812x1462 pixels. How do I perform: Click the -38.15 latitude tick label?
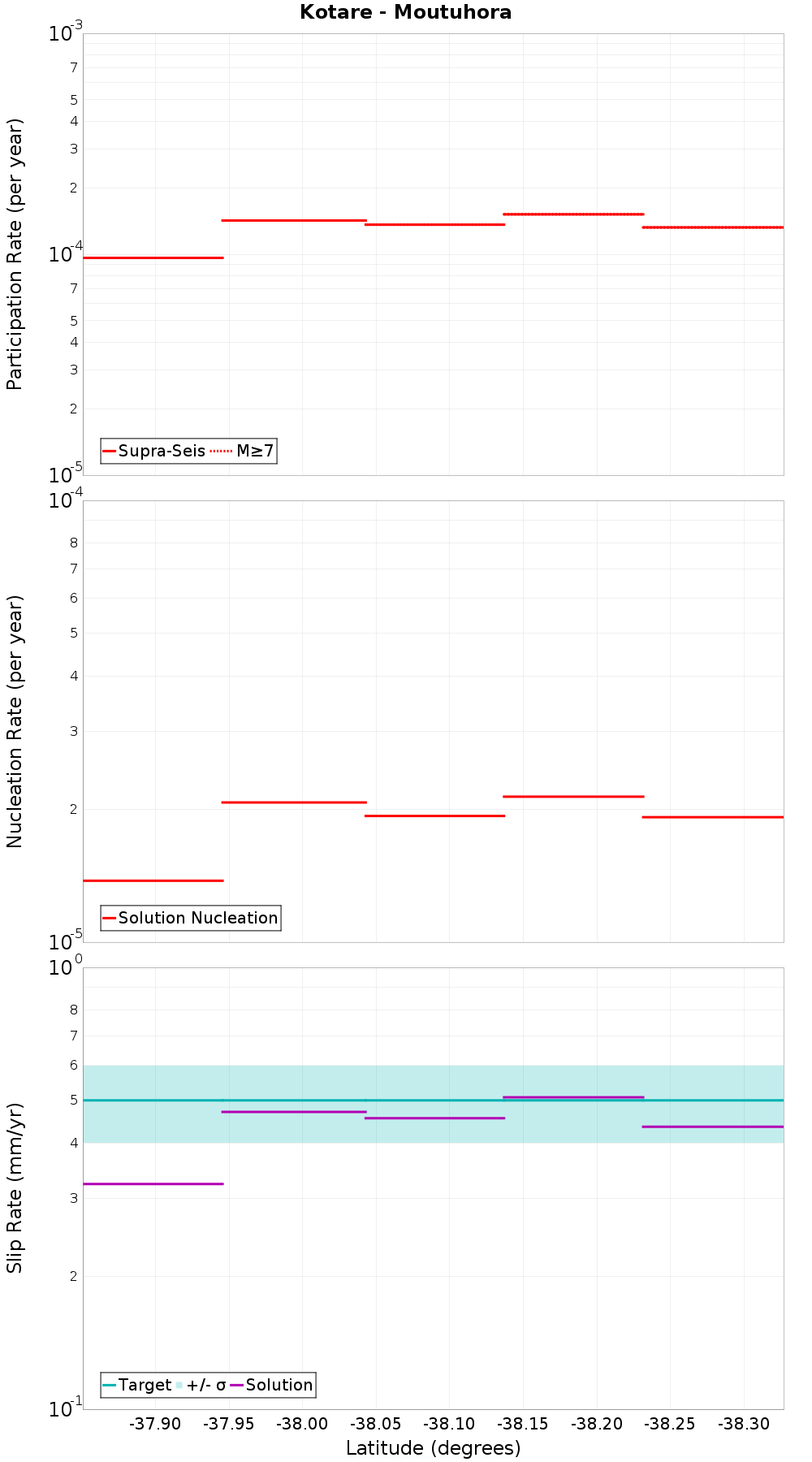click(x=524, y=1424)
